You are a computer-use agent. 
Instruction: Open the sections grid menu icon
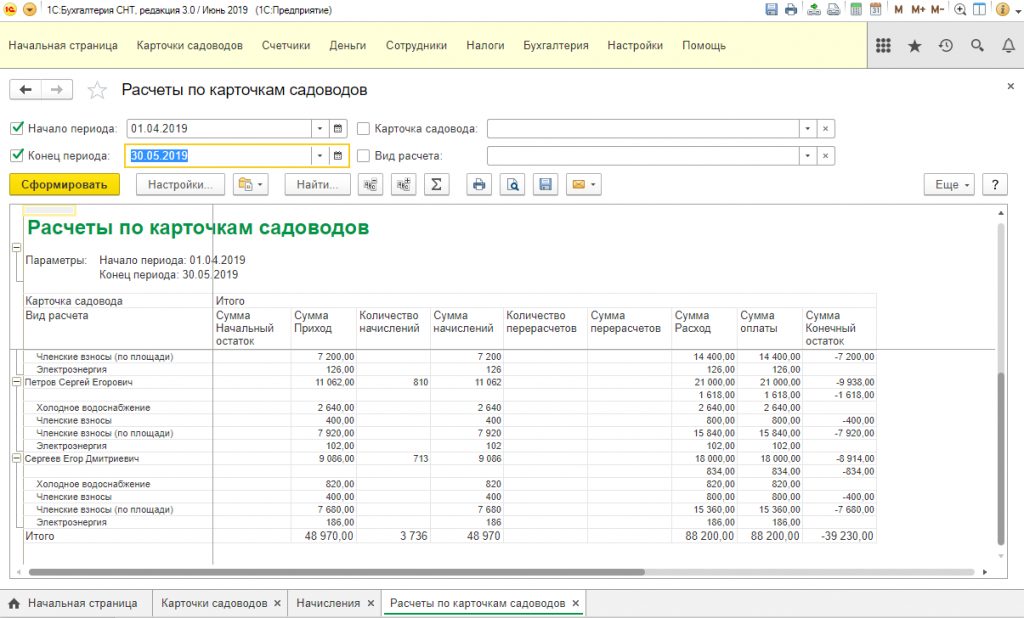click(883, 46)
